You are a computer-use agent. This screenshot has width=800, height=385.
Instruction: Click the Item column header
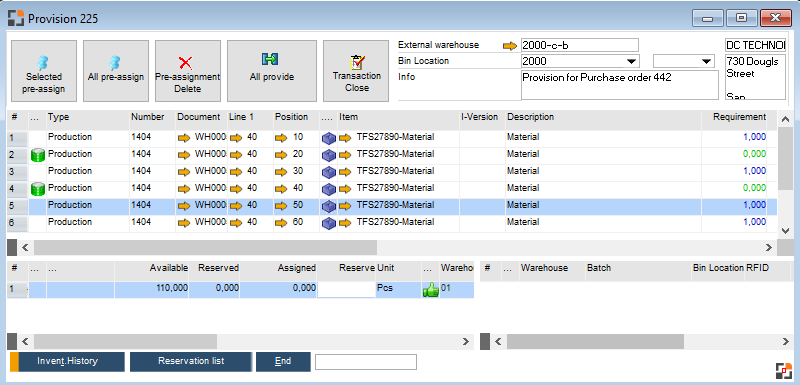398,117
